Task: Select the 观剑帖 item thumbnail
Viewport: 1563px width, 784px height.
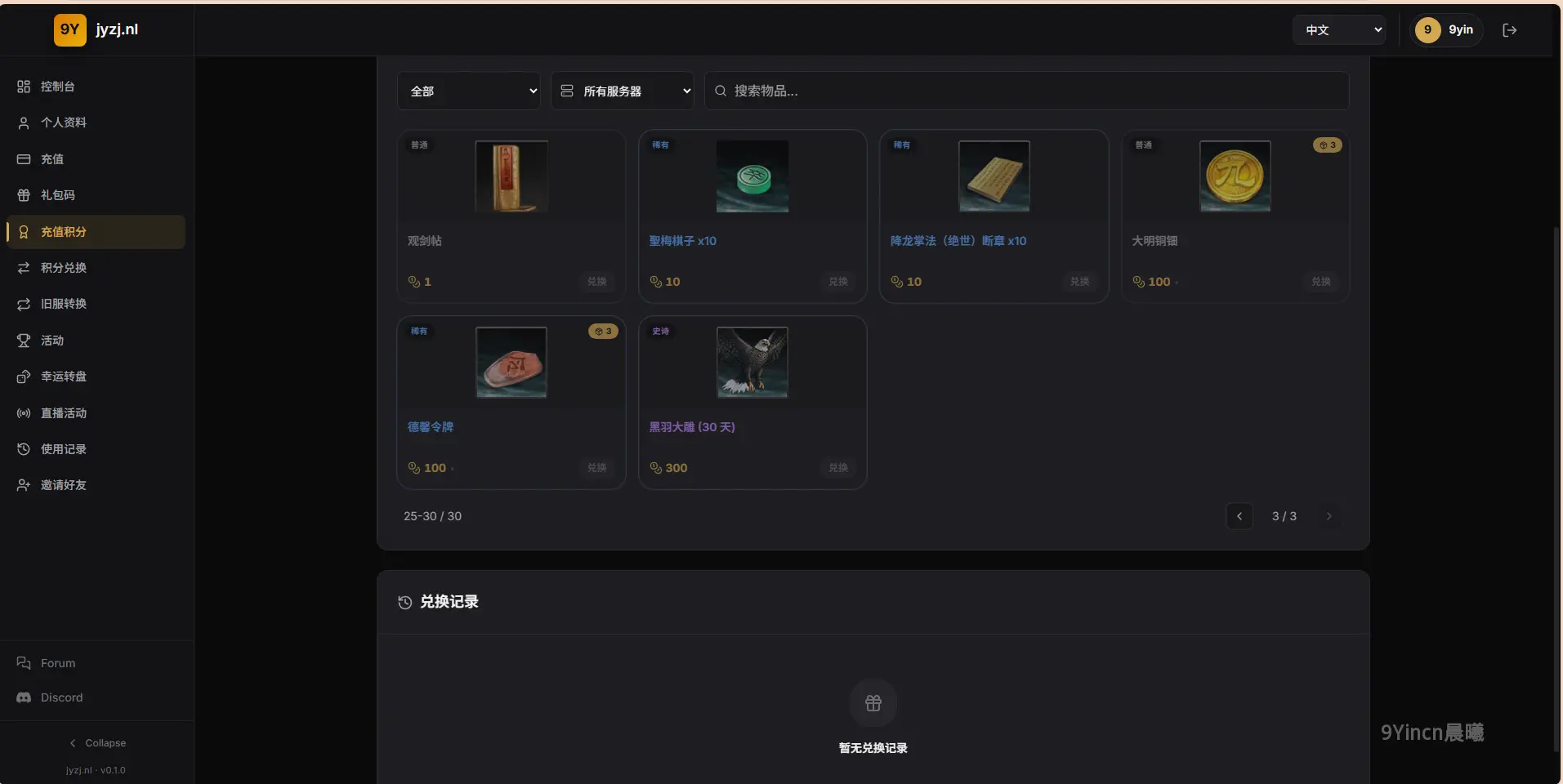Action: point(511,176)
